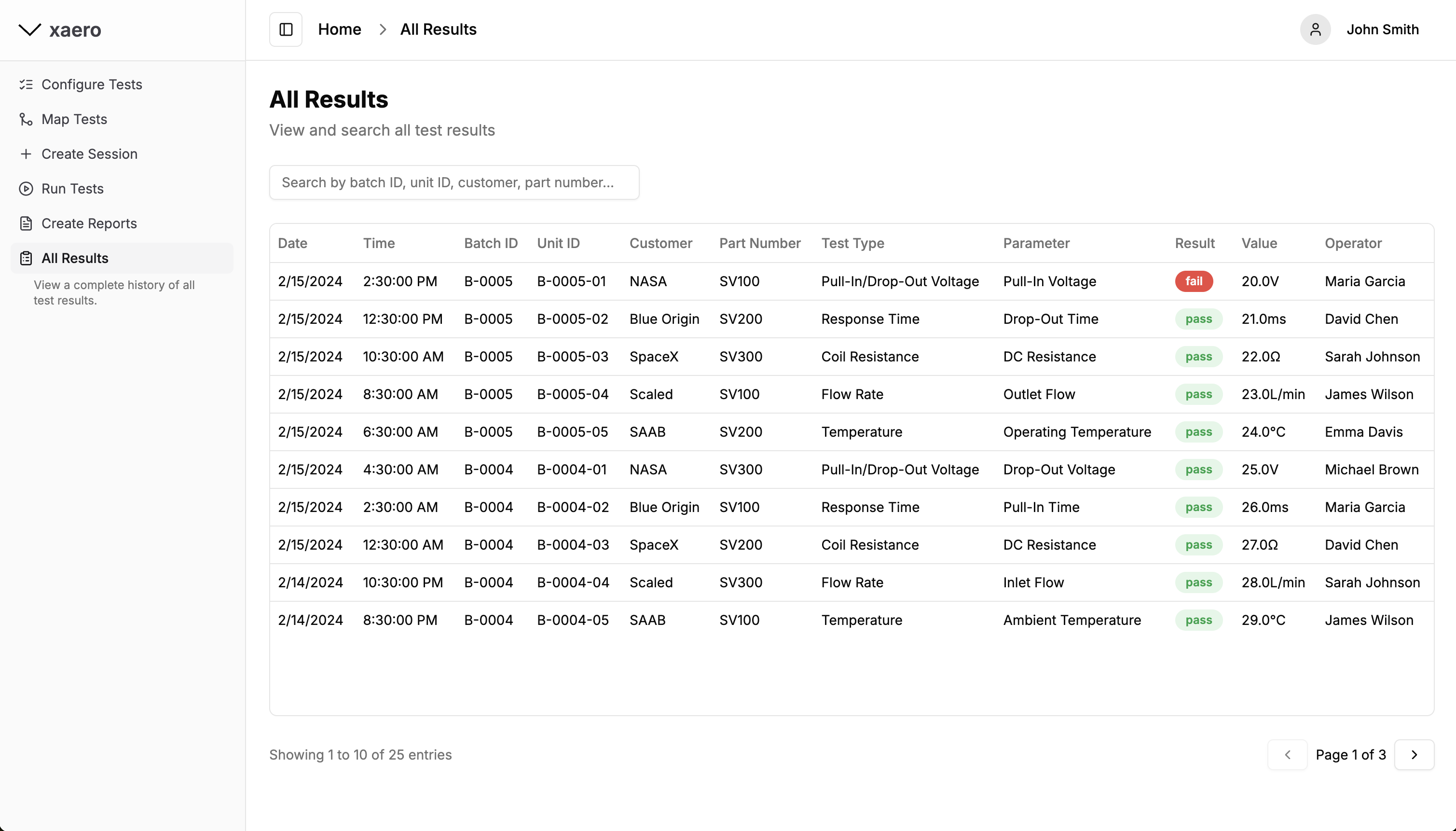Select All Results in the sidebar
1456x831 pixels.
(75, 257)
